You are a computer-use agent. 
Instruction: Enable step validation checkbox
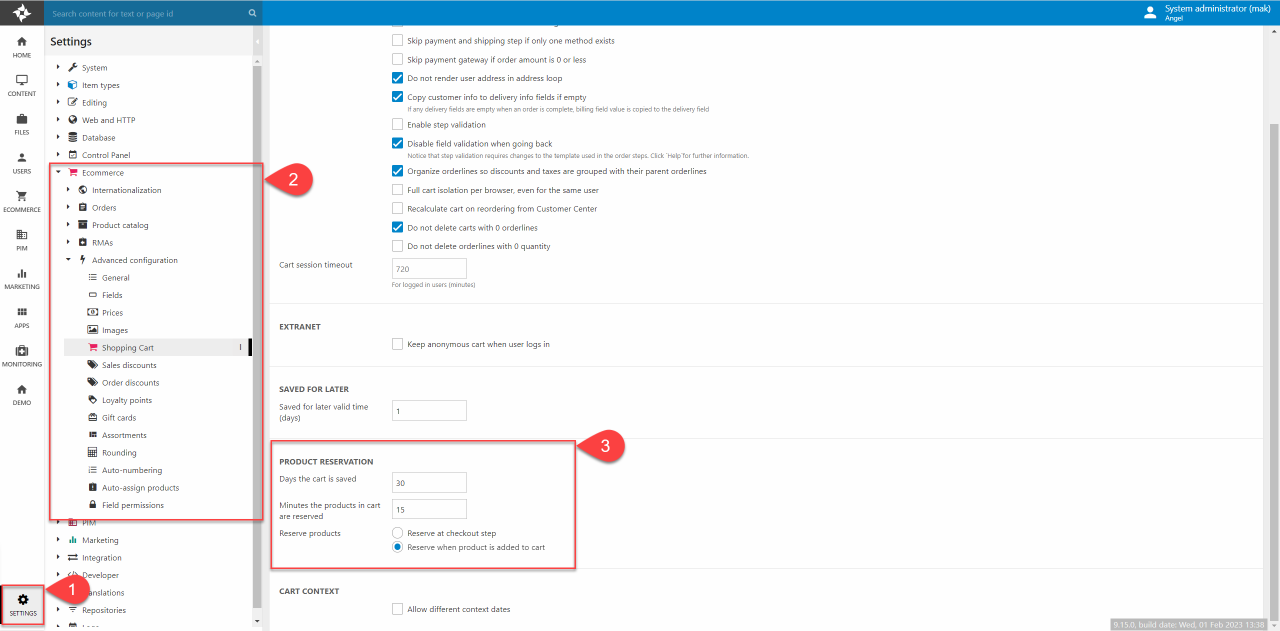pos(397,125)
